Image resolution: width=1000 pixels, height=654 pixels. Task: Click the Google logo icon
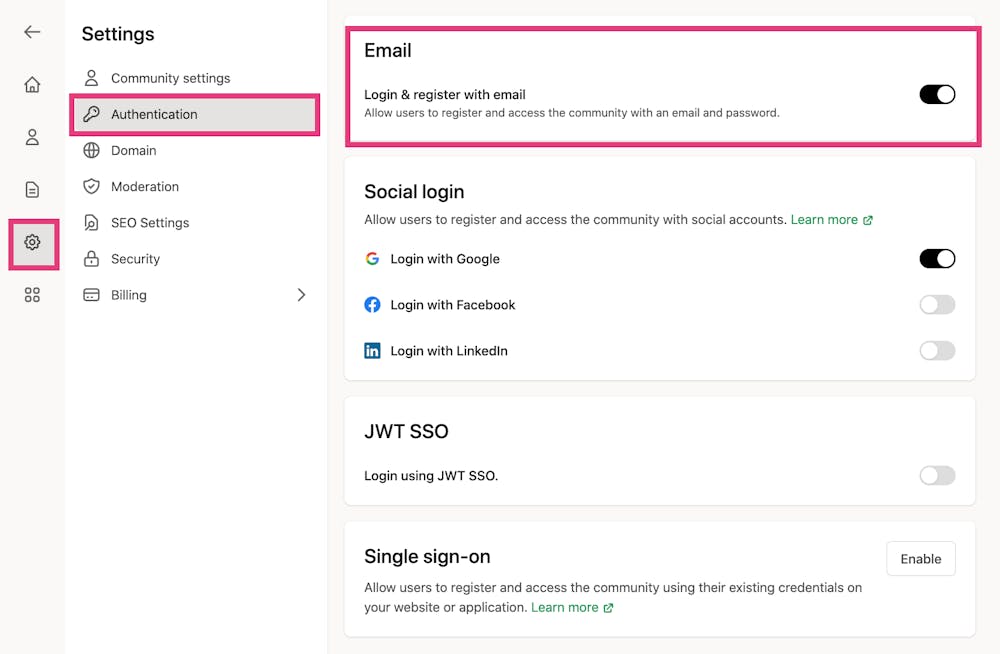pos(372,259)
